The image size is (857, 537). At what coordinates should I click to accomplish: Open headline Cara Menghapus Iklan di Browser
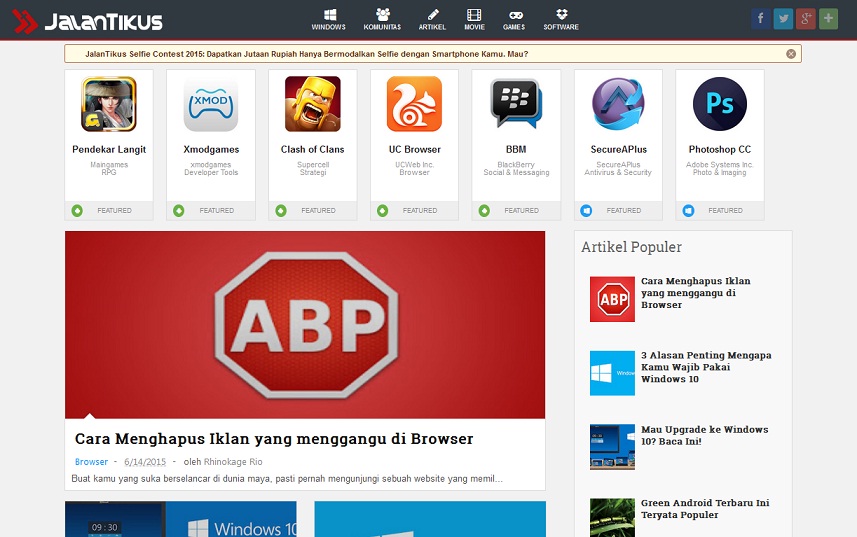tap(274, 439)
